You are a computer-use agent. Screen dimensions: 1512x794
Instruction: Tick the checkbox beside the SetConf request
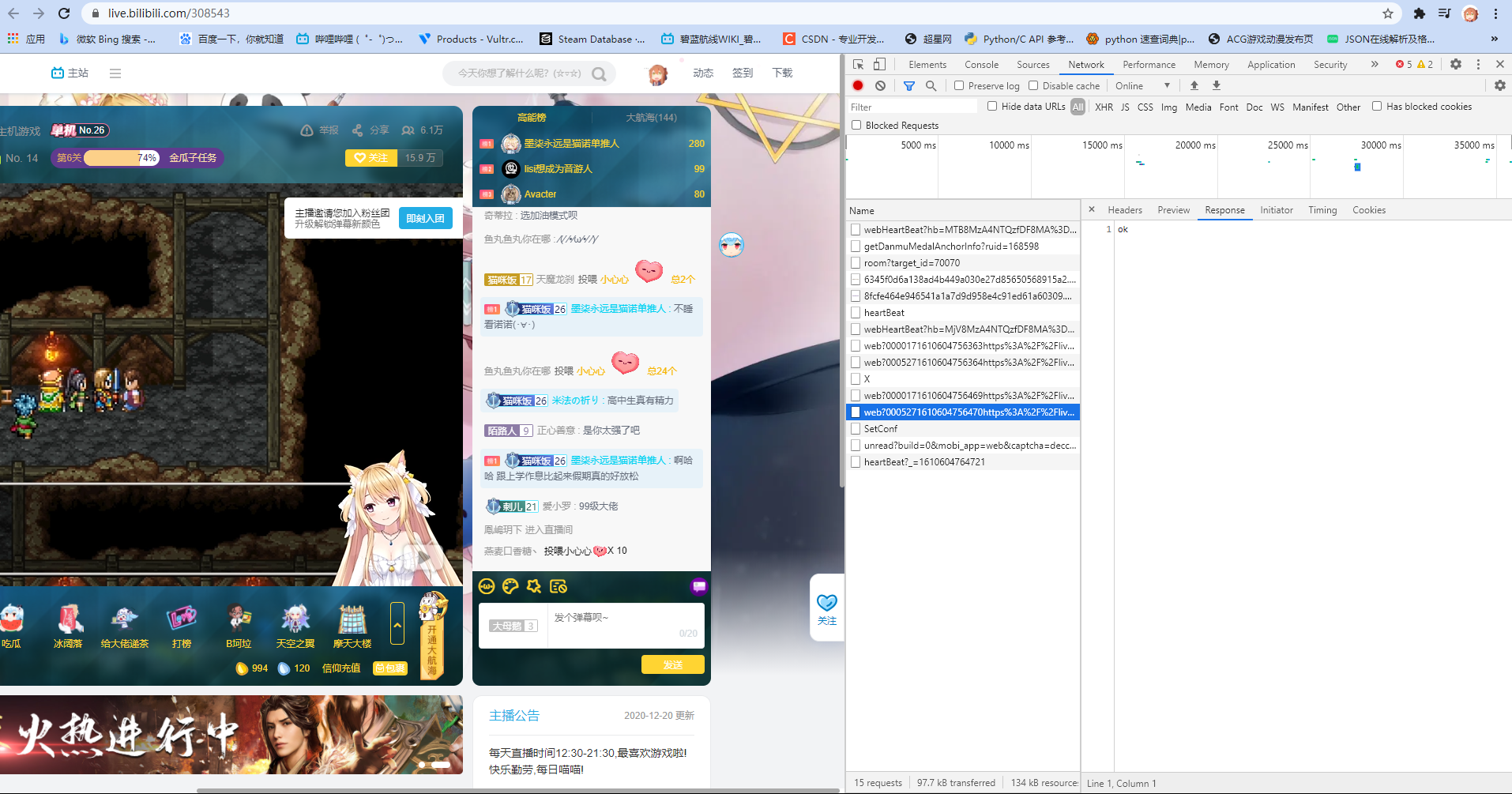click(x=856, y=428)
